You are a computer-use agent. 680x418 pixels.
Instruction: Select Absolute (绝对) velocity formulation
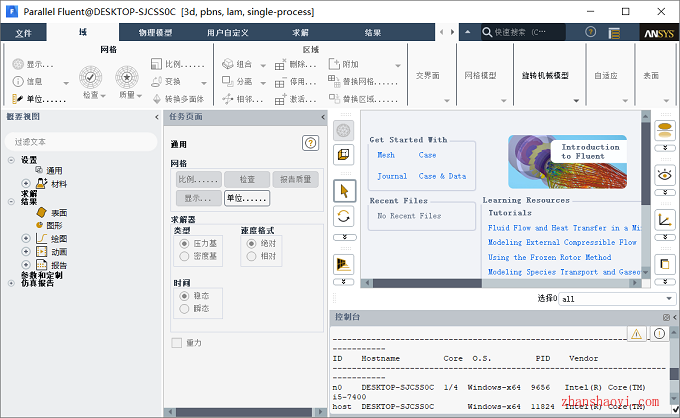(x=252, y=244)
